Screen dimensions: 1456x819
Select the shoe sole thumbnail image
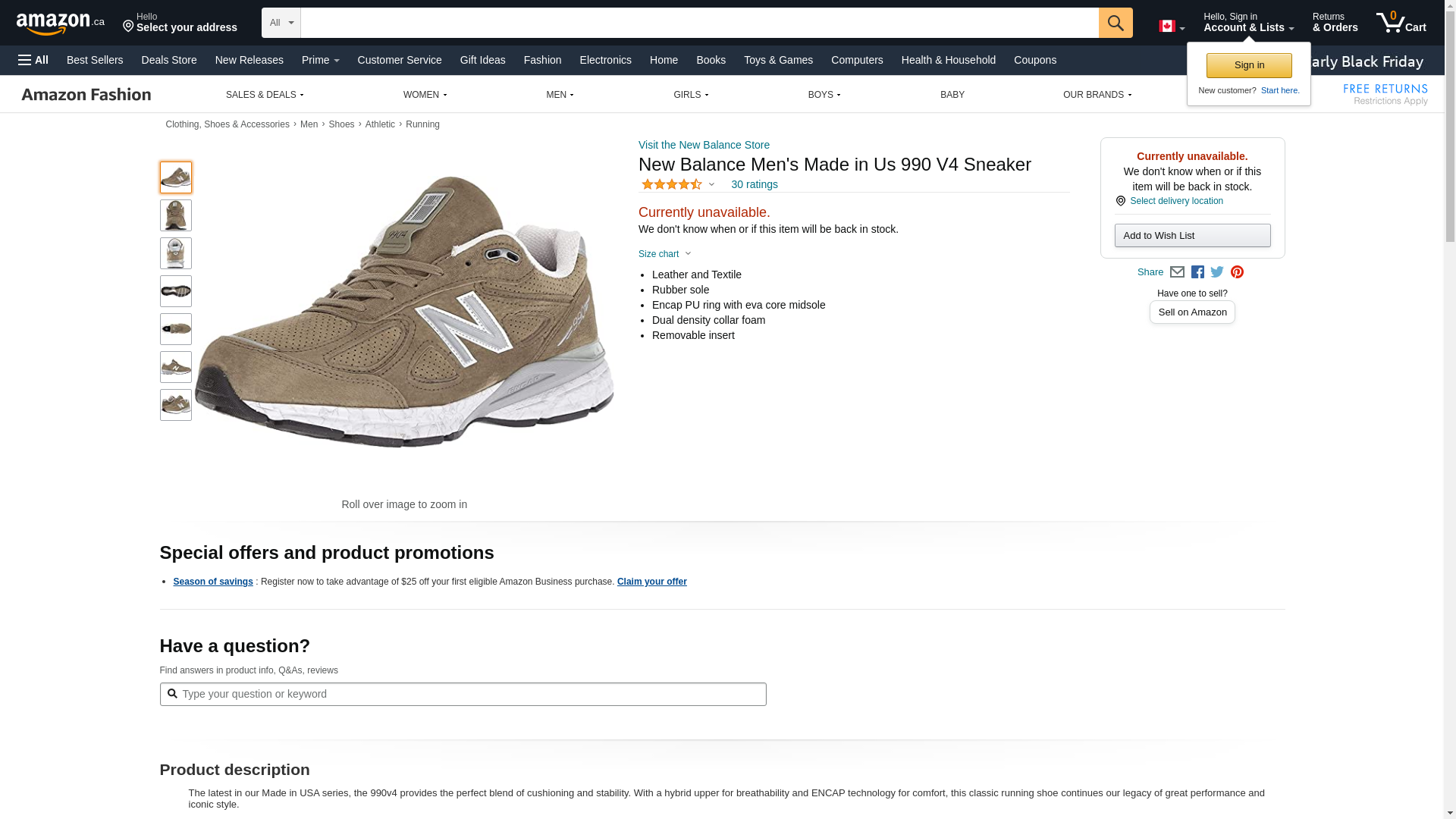pos(176,291)
